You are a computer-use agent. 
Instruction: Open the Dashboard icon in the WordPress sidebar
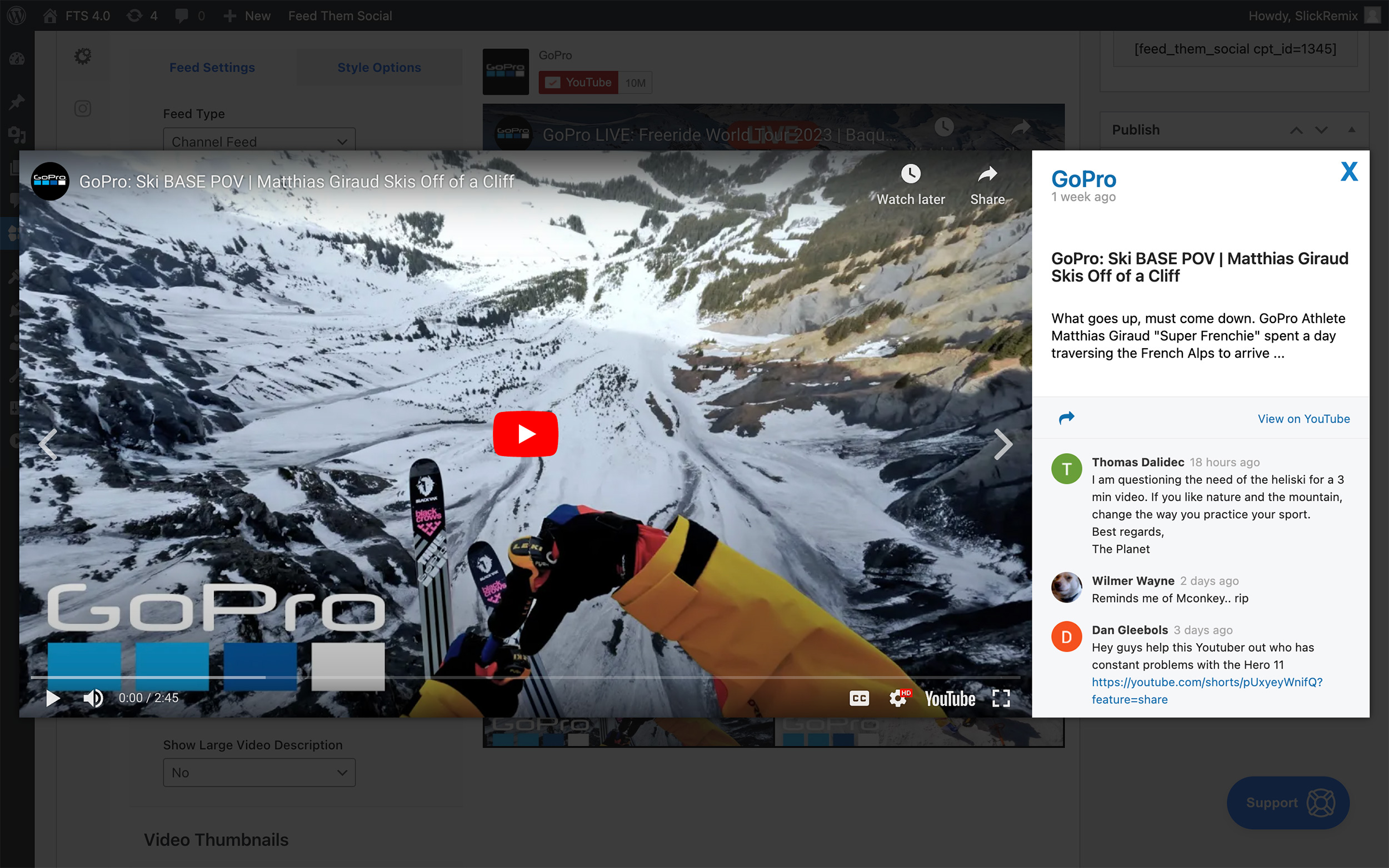click(x=17, y=58)
